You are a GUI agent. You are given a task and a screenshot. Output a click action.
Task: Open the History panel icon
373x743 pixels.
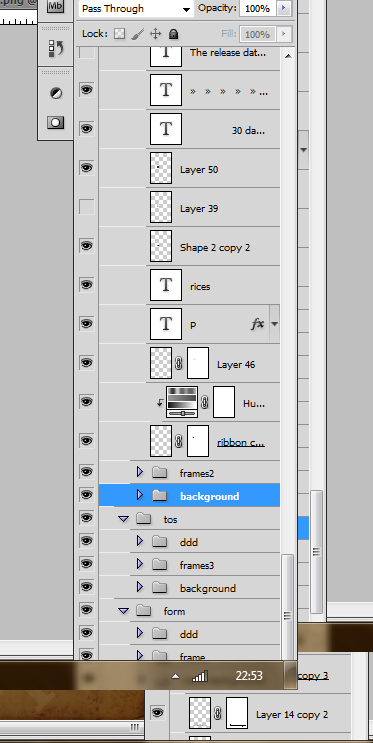pos(56,47)
